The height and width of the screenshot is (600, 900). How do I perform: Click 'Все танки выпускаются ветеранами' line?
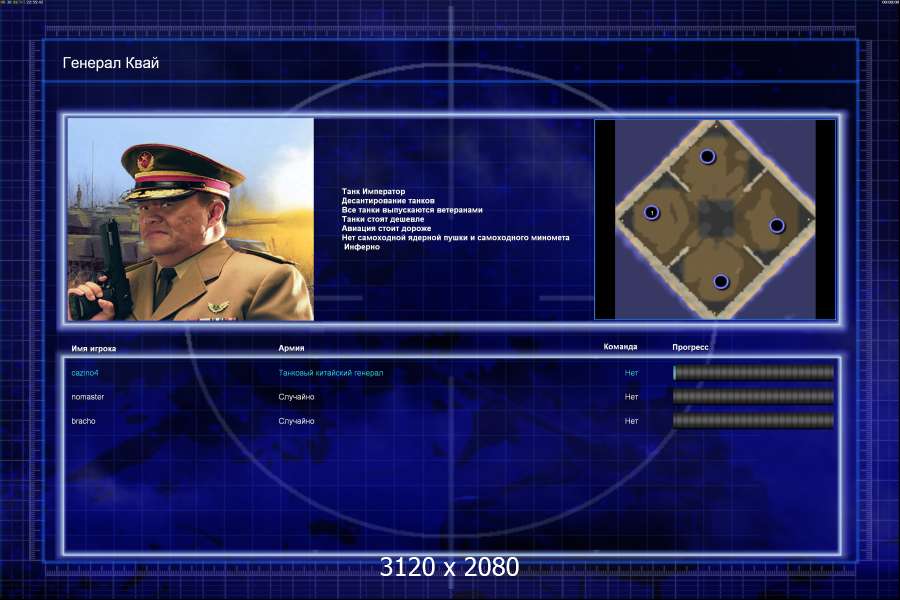coord(412,210)
